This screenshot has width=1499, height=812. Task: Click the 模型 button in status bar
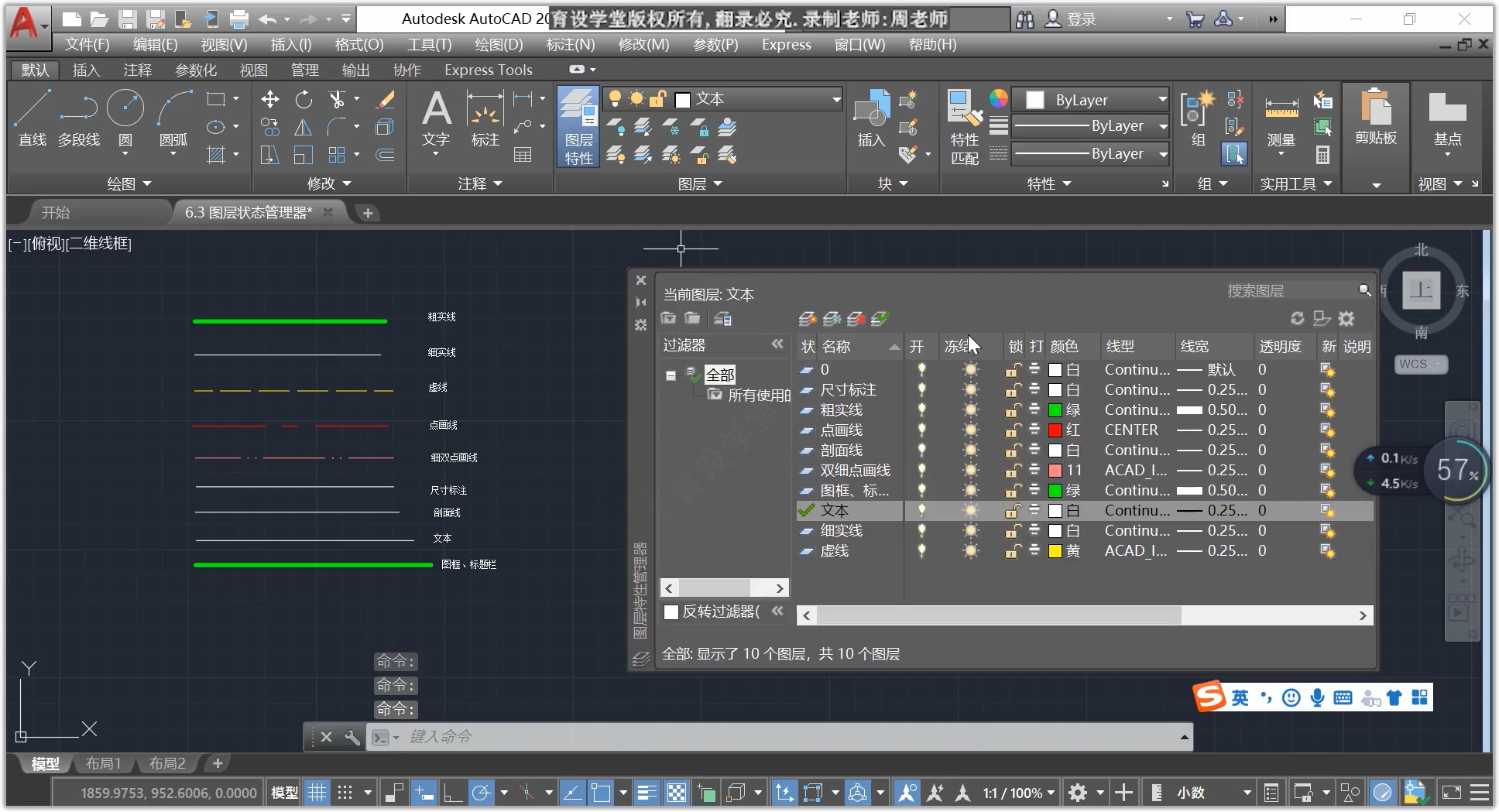pyautogui.click(x=284, y=793)
